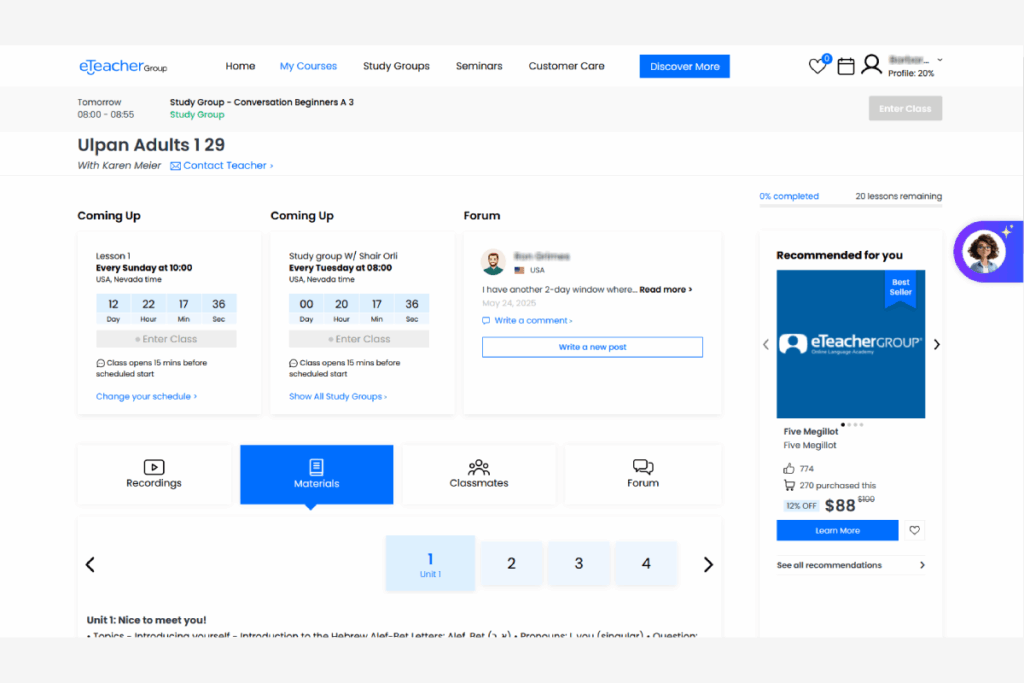Open the wishlist heart icon in header

click(x=817, y=66)
